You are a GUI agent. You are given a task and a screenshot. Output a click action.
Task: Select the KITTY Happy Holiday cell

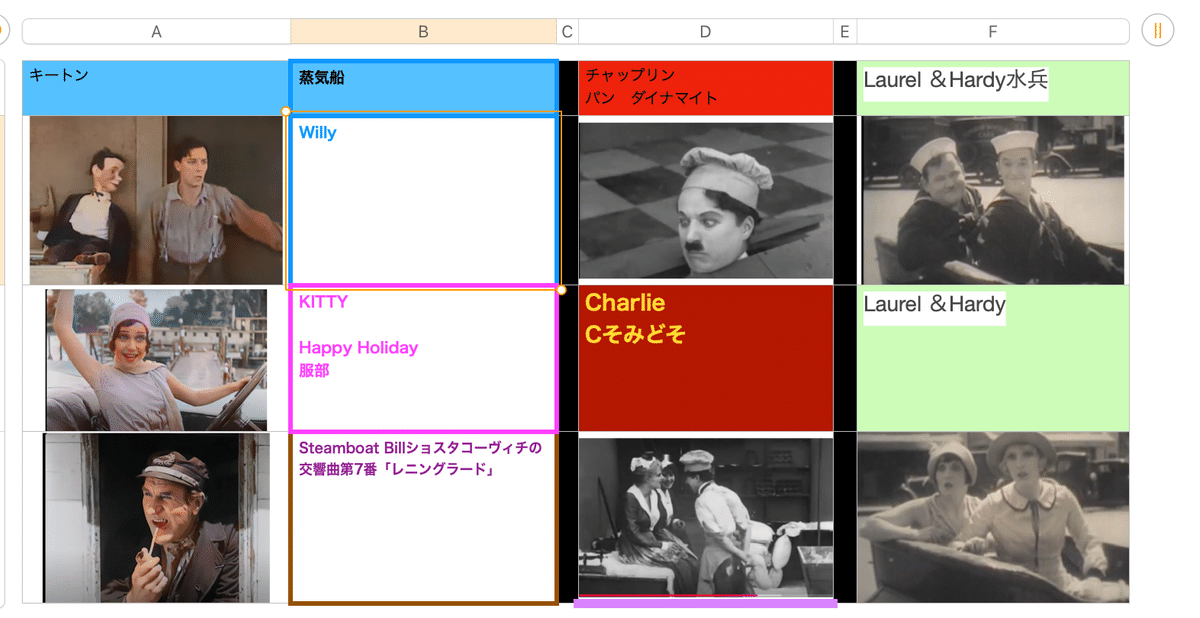(423, 359)
